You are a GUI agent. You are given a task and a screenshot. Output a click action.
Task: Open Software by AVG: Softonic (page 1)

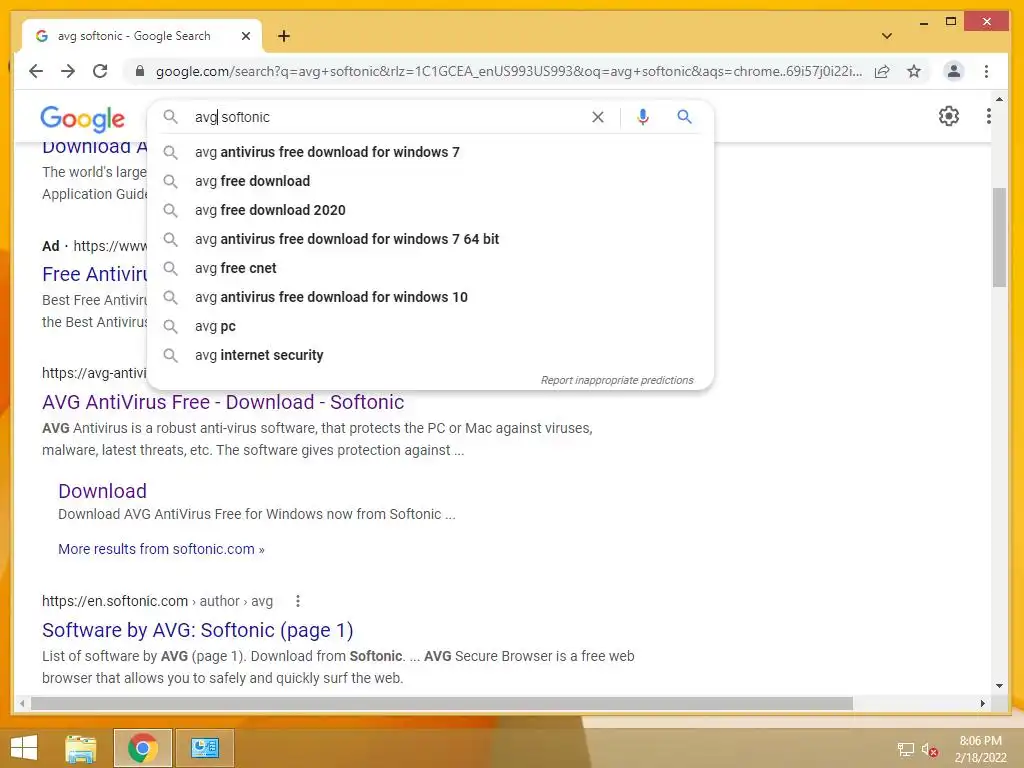197,630
